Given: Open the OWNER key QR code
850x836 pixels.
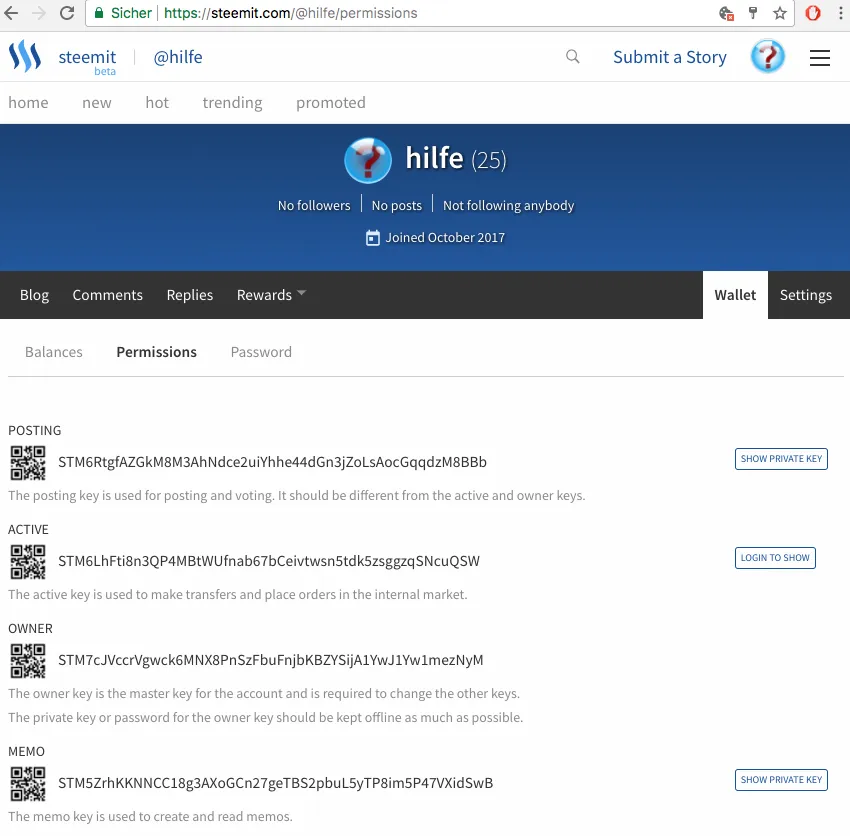Looking at the screenshot, I should (28, 661).
